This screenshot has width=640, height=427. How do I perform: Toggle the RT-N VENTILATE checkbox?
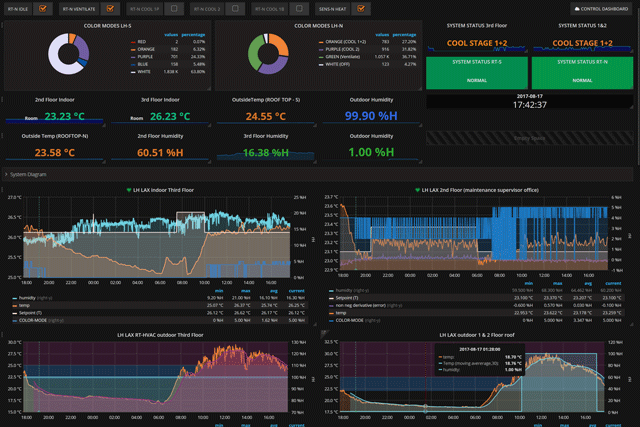click(111, 9)
